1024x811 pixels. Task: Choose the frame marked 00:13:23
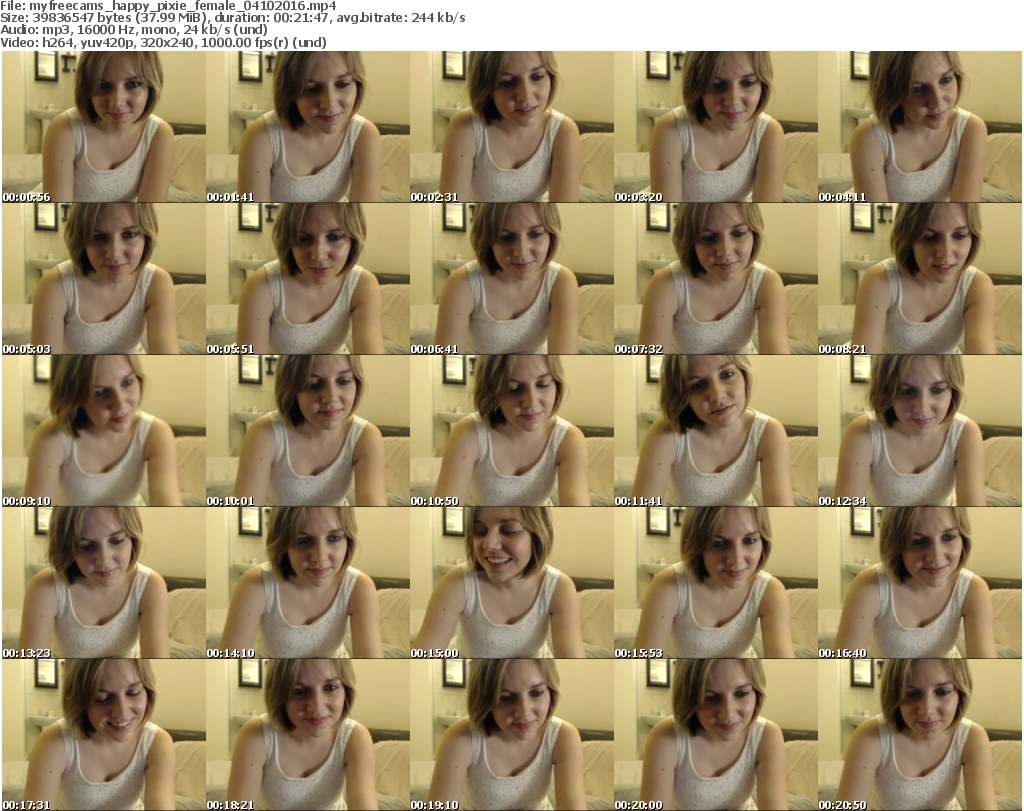click(104, 583)
